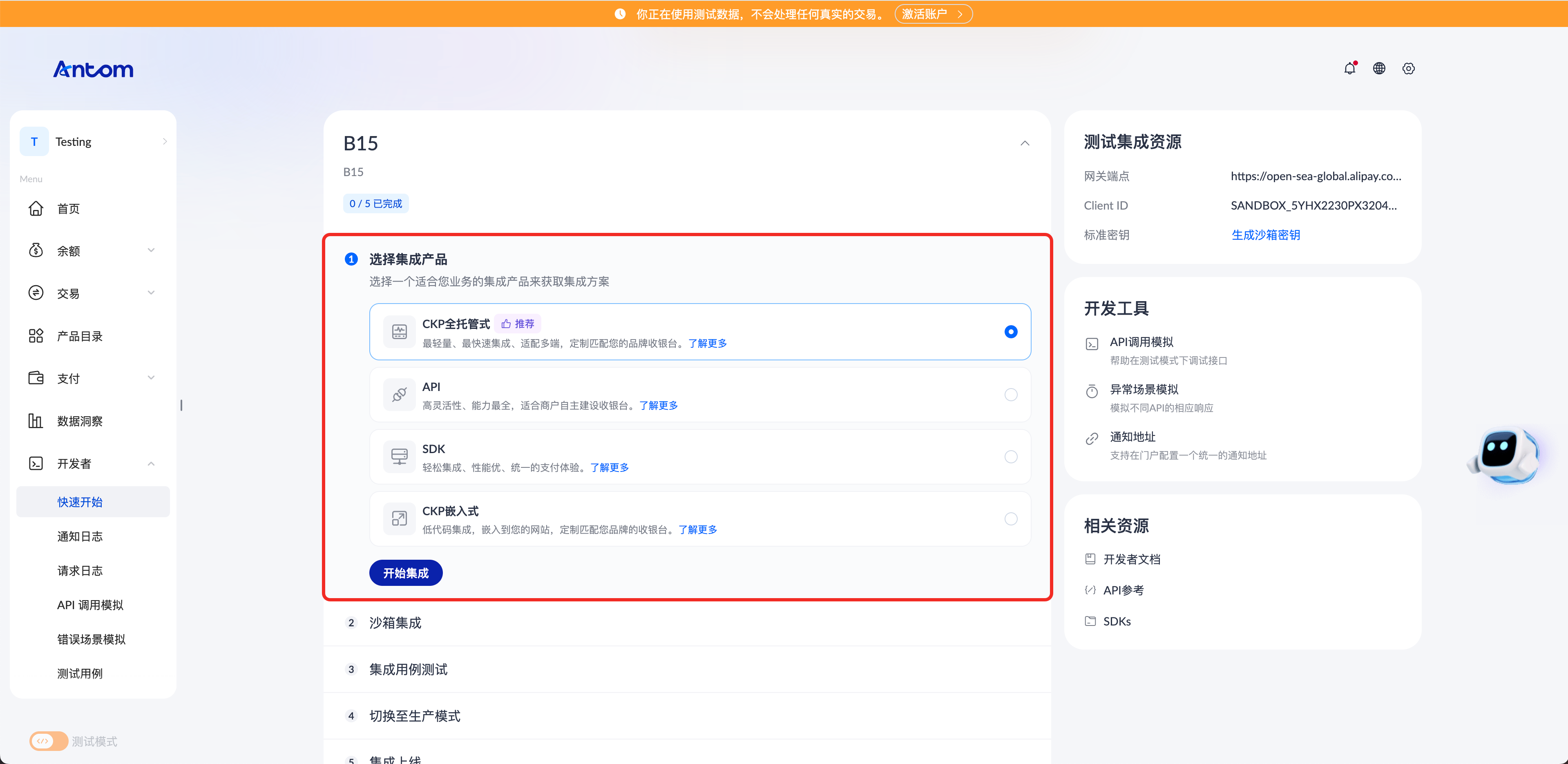Click the 异常场景模拟 stopwatch icon
The width and height of the screenshot is (1568, 764).
tap(1092, 391)
